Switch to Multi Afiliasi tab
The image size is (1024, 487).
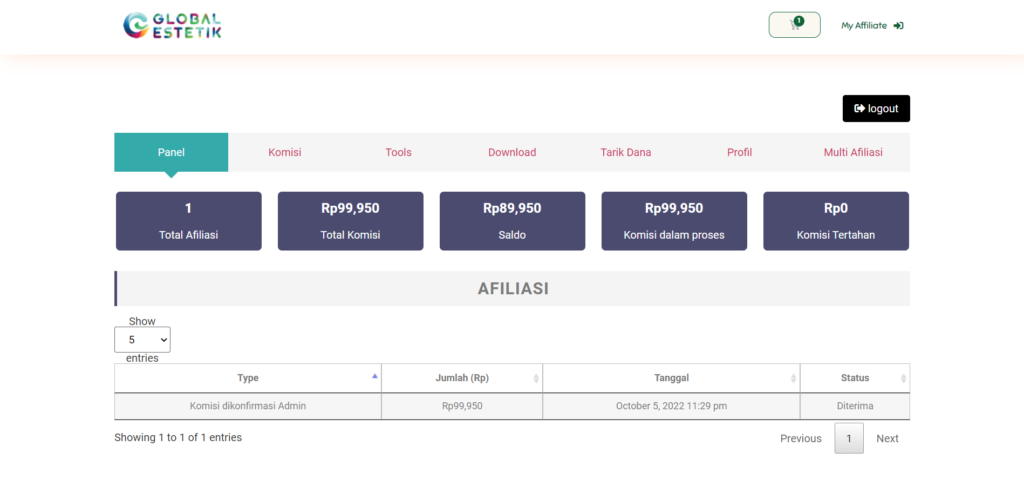(853, 152)
